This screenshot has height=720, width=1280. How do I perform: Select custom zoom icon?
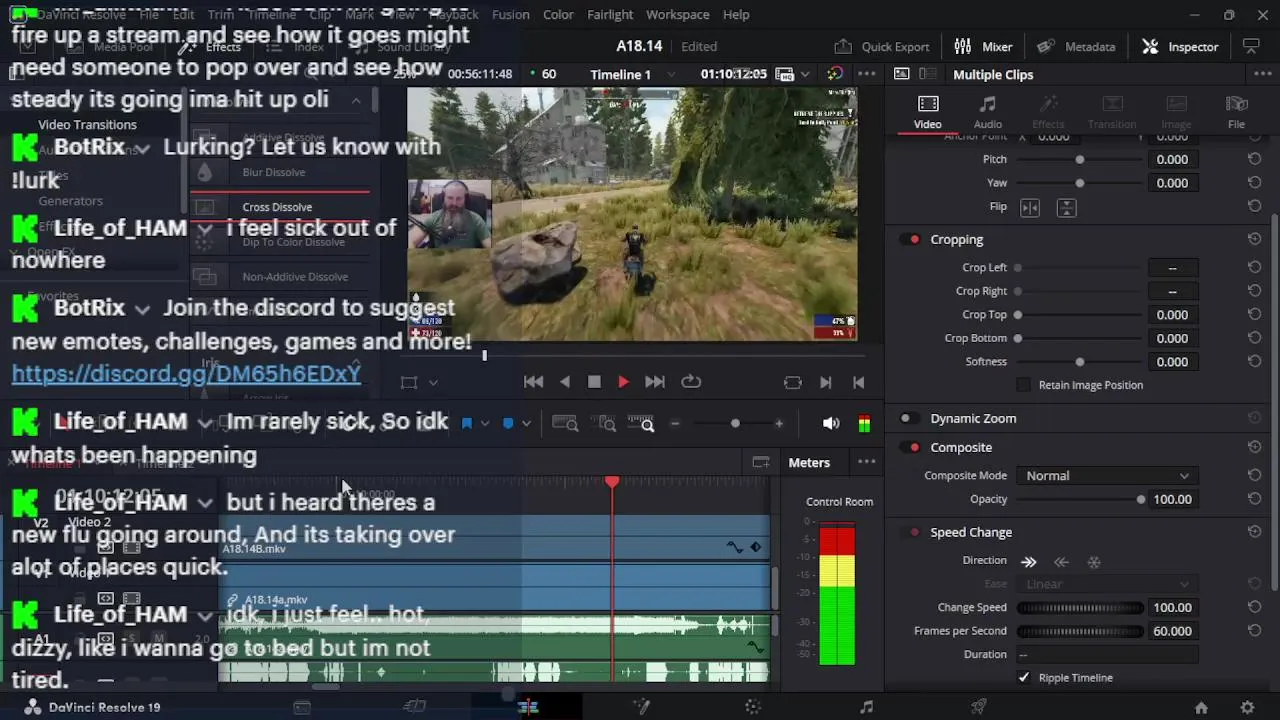(641, 424)
